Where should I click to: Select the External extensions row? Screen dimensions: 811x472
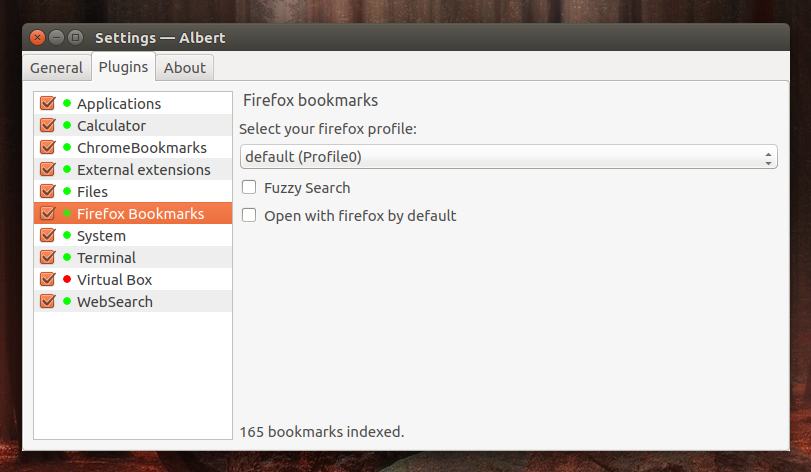click(x=133, y=169)
